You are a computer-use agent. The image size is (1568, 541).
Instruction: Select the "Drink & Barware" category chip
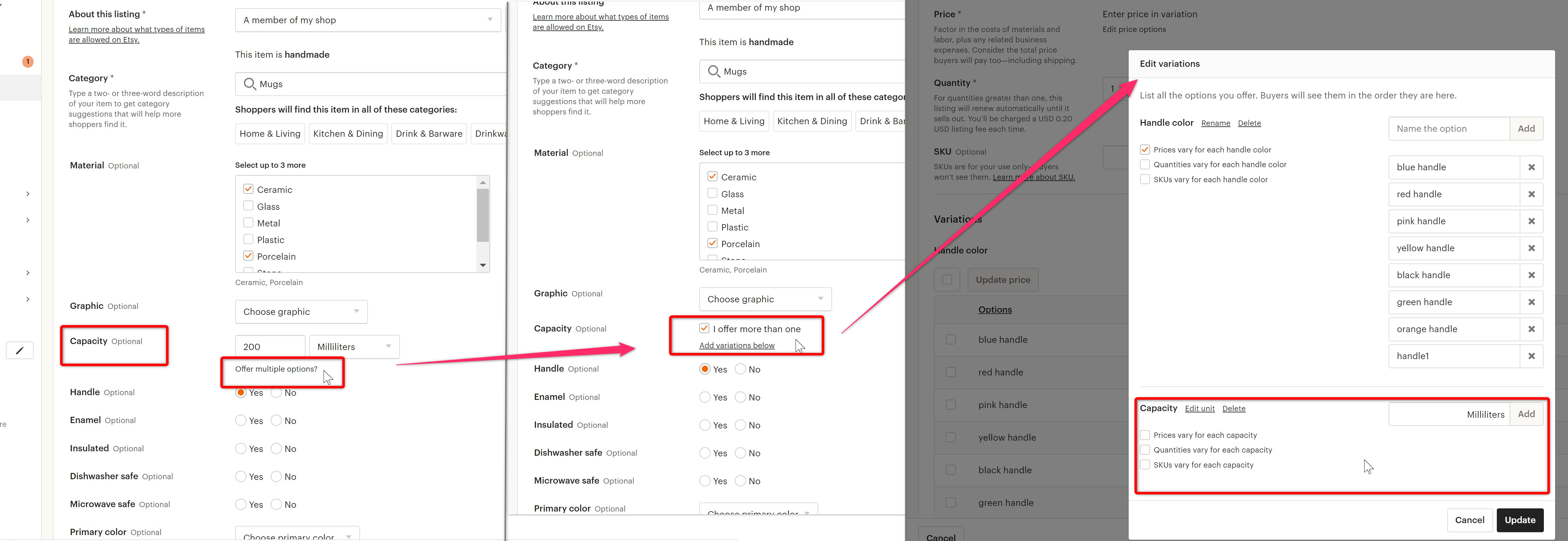[428, 133]
